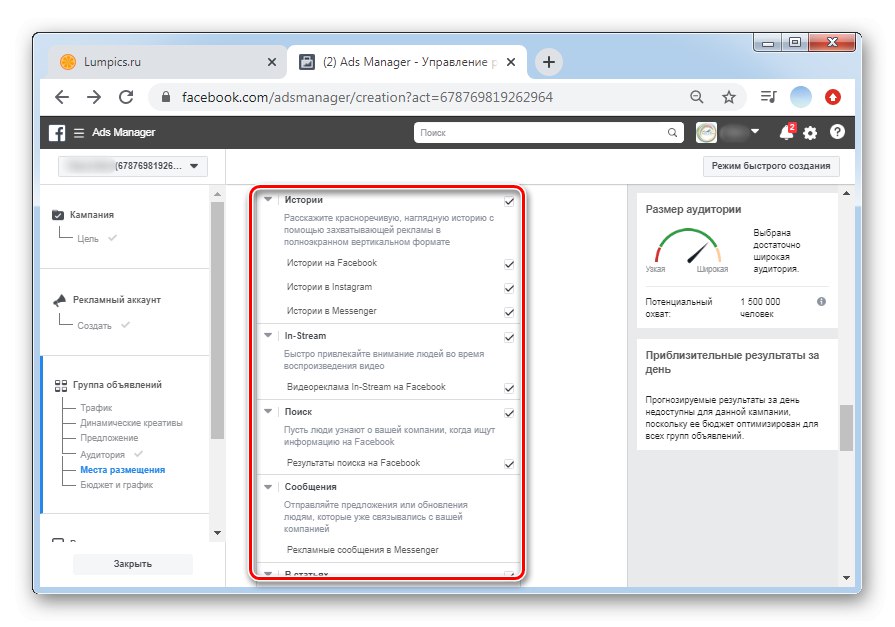Go to Бюджет и график in sidebar
Viewport: 895px width, 627px height.
pyautogui.click(x=116, y=485)
